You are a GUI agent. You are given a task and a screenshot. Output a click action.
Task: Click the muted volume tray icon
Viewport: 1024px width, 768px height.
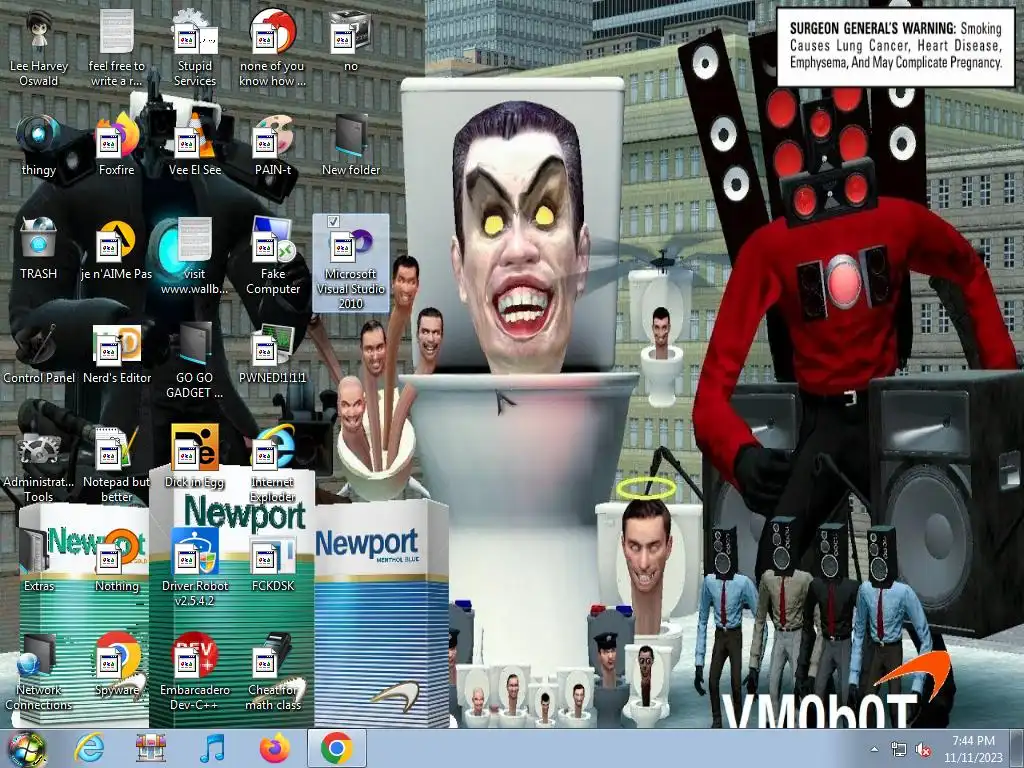tap(923, 750)
